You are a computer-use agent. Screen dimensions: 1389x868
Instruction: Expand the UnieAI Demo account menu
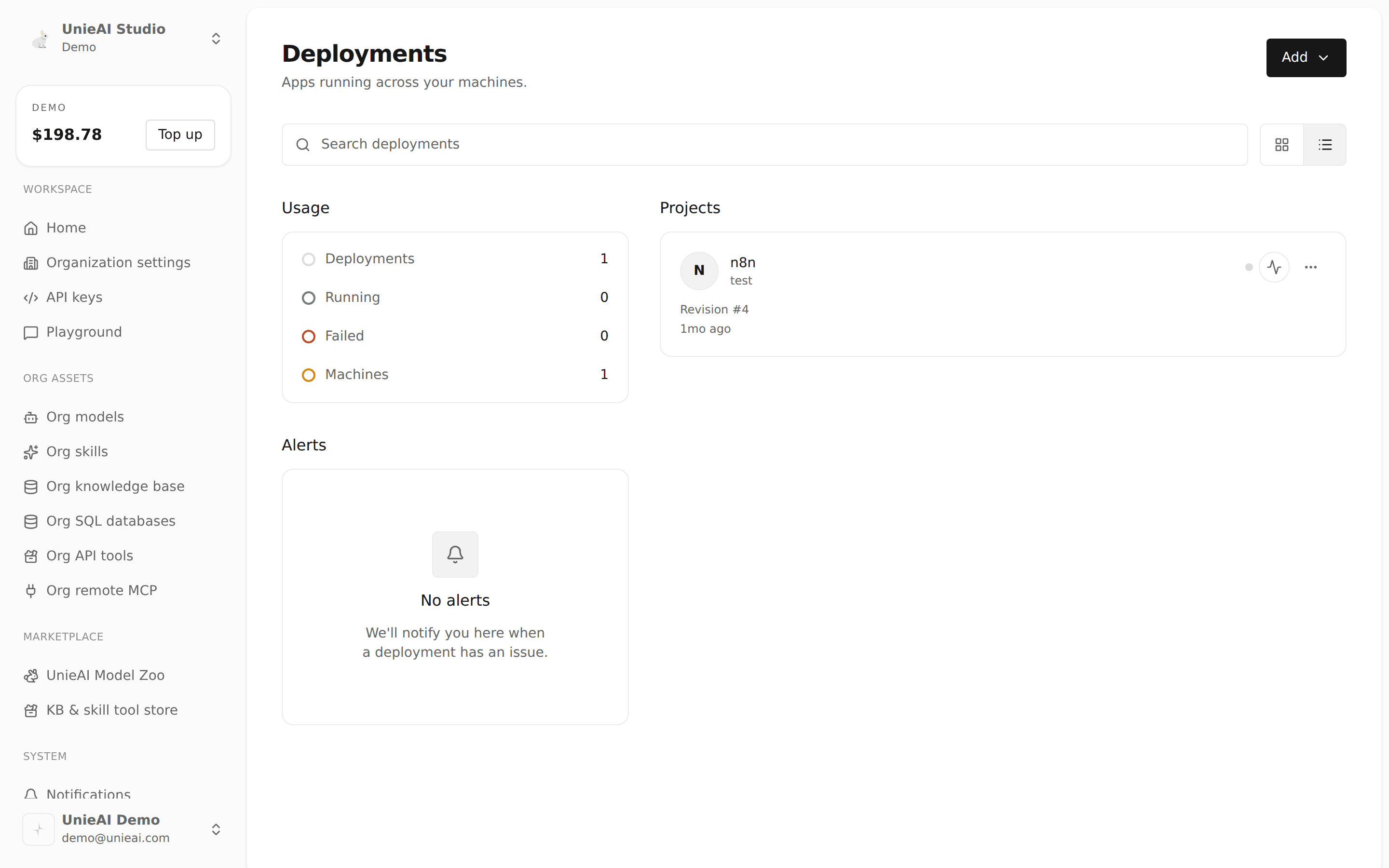tap(216, 829)
